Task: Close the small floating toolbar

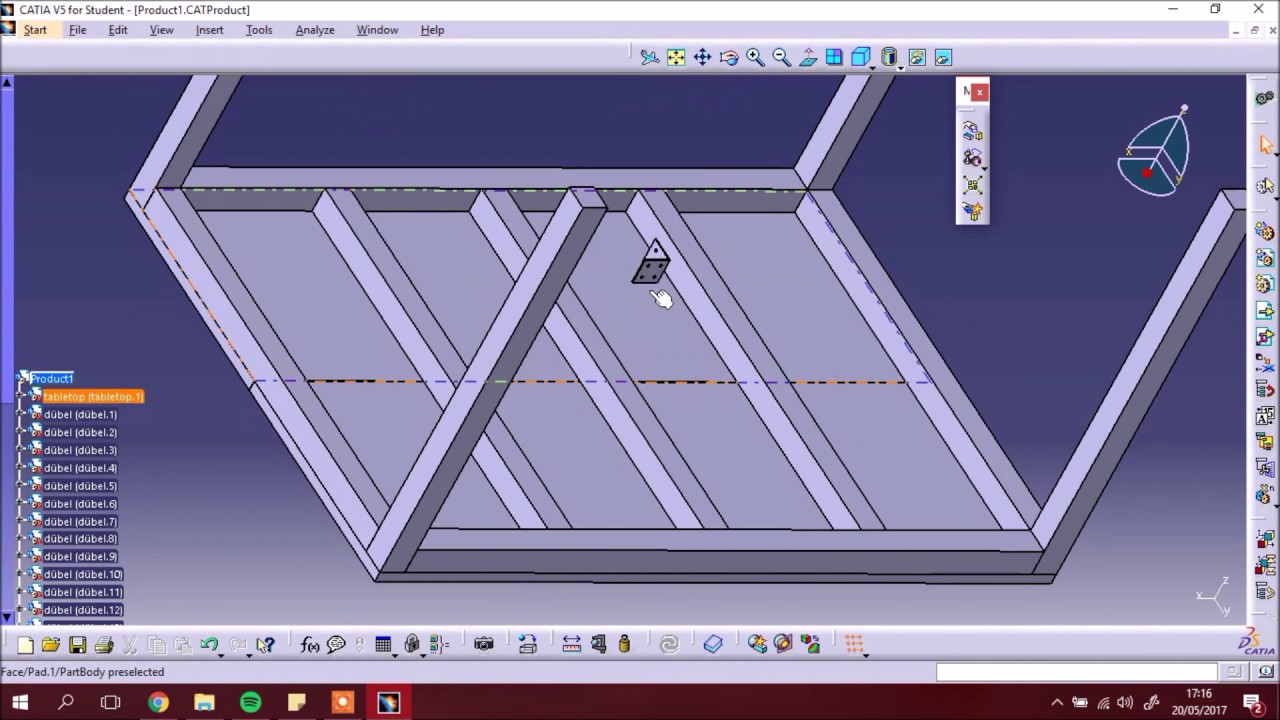Action: click(x=980, y=92)
